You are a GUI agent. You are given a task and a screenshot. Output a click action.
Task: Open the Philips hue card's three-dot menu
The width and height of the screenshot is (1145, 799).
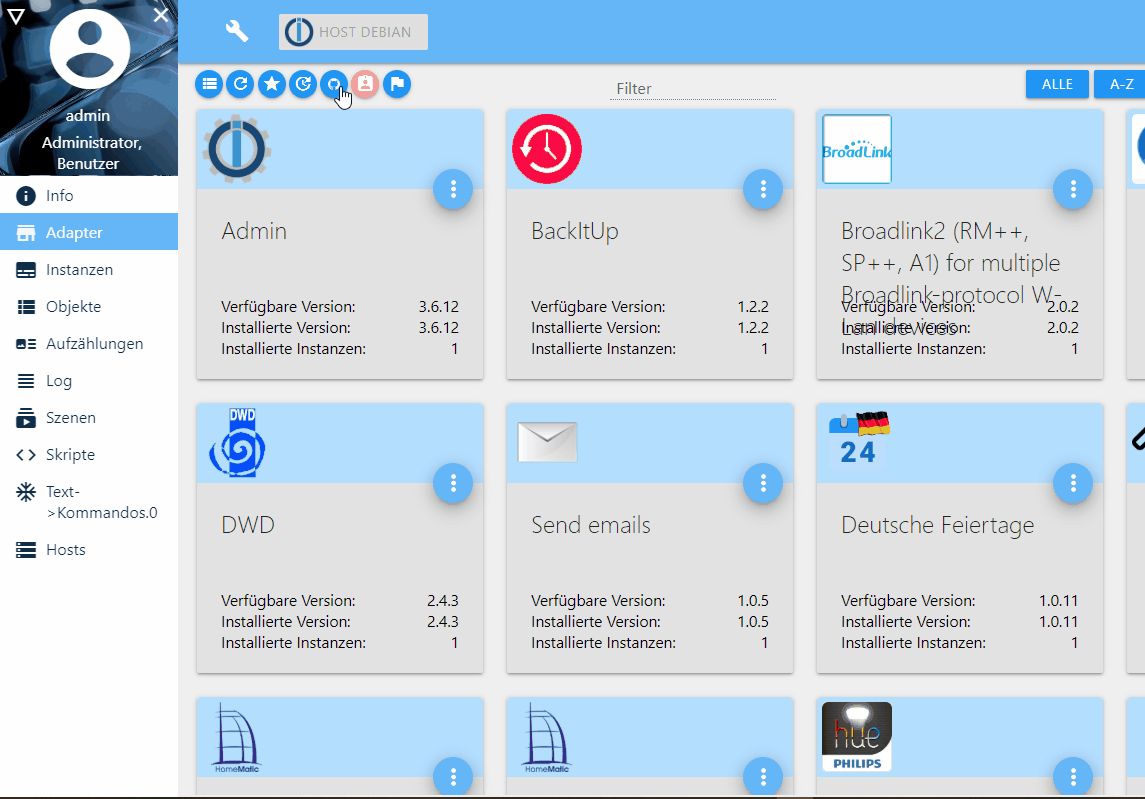click(1073, 776)
